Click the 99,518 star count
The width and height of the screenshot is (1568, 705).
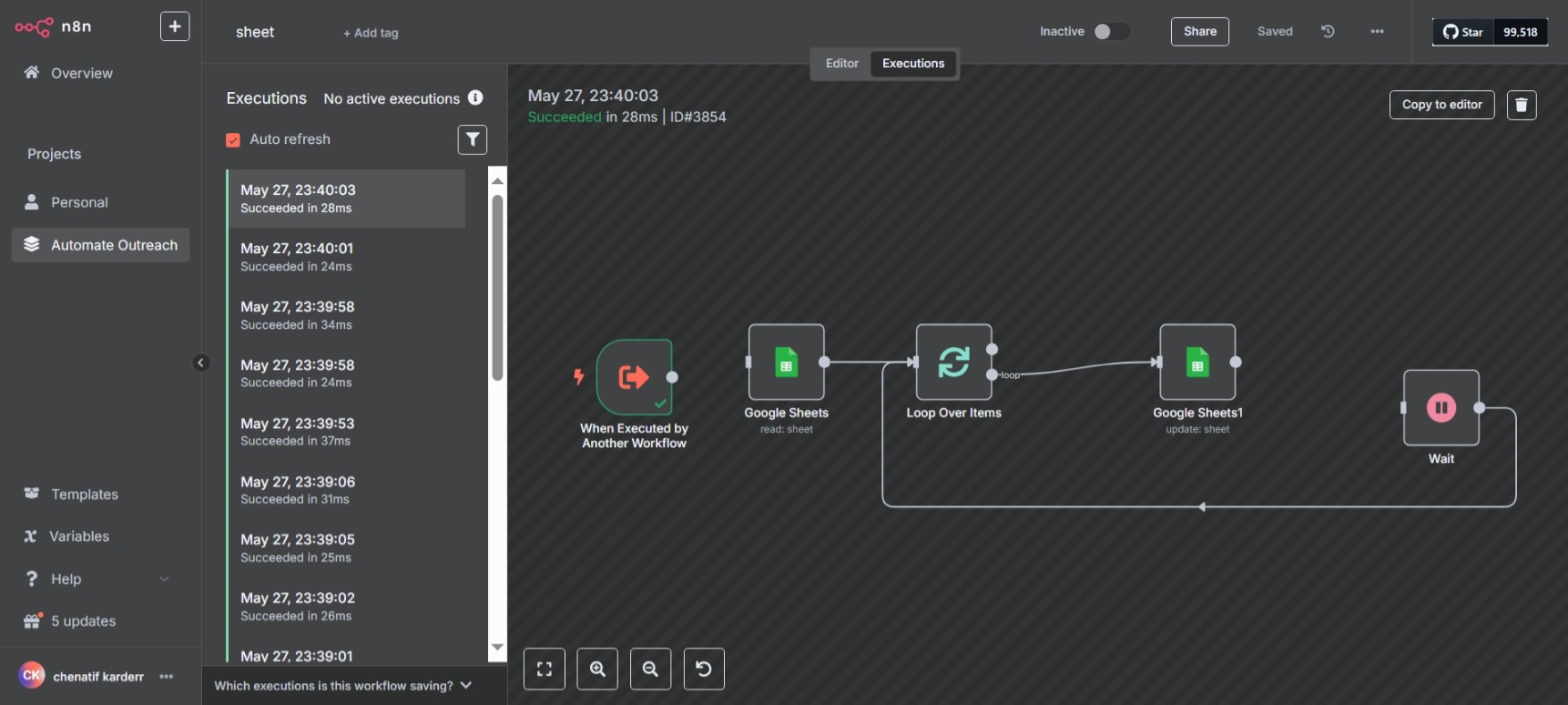click(x=1520, y=32)
